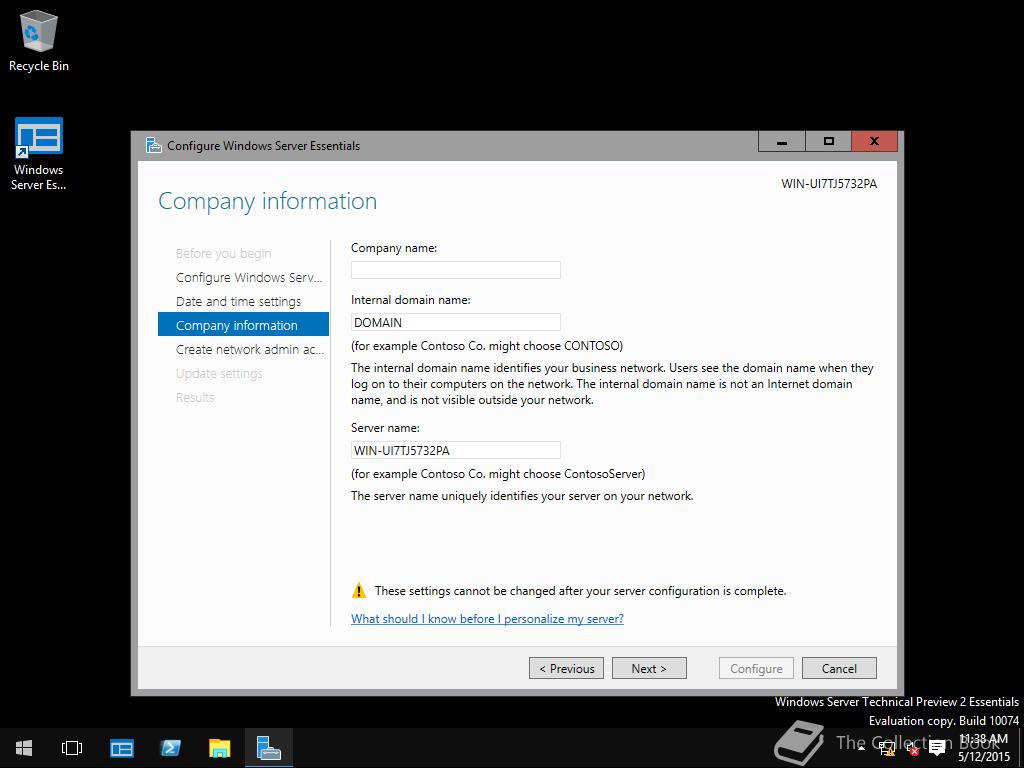Go to Date and time settings step
Image resolution: width=1024 pixels, height=768 pixels.
tap(238, 302)
